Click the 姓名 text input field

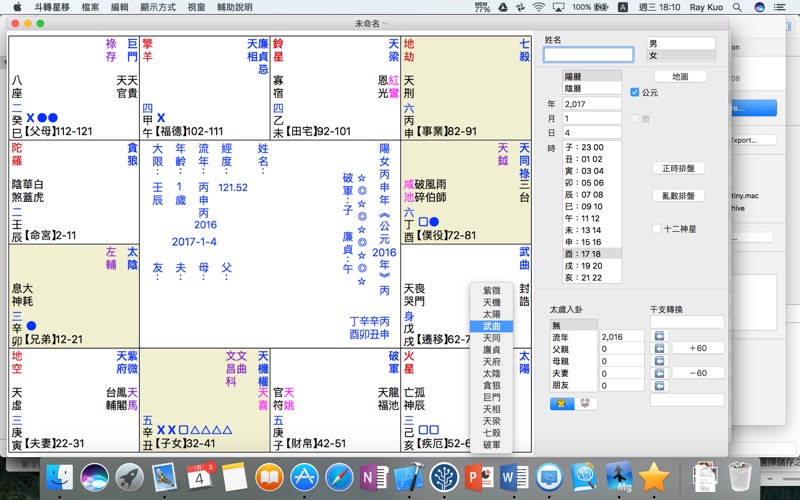(x=588, y=55)
